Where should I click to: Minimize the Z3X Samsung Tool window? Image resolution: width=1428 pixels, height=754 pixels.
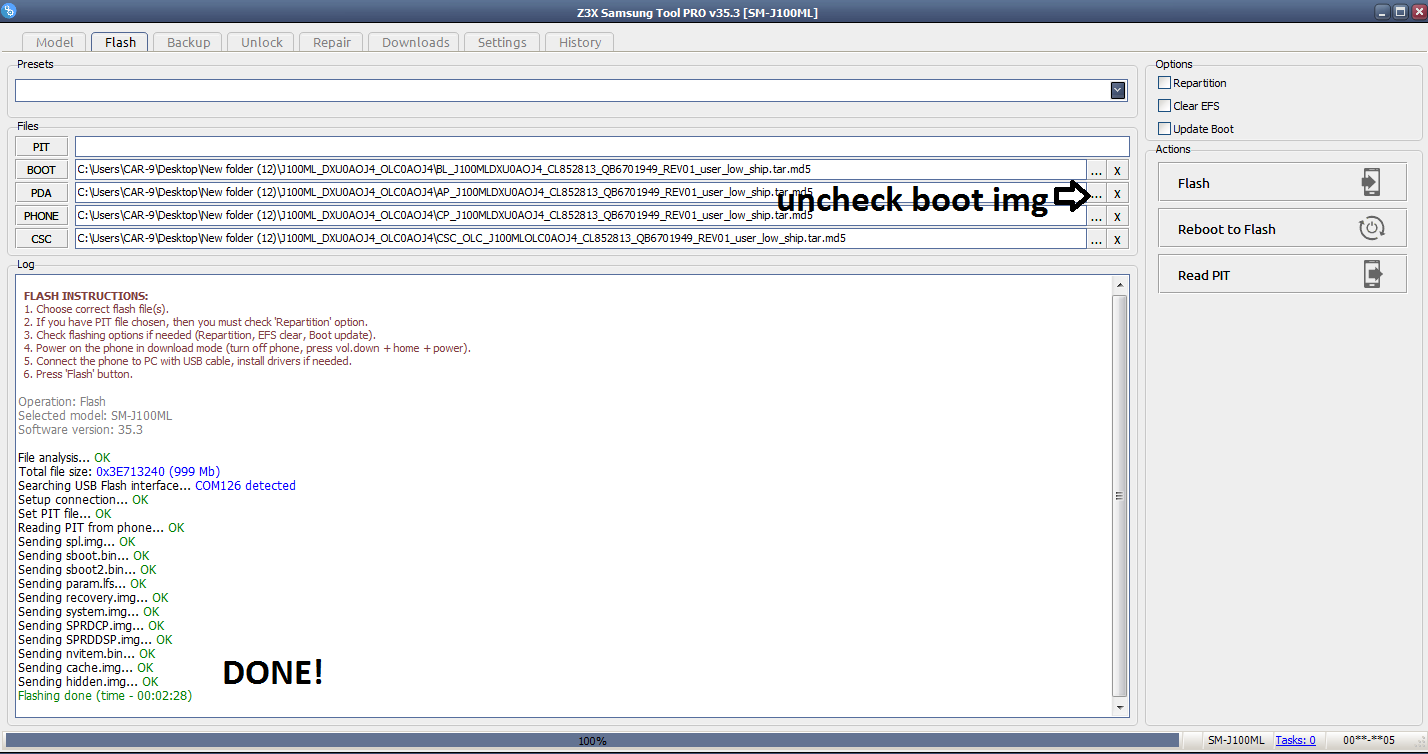[x=1382, y=11]
